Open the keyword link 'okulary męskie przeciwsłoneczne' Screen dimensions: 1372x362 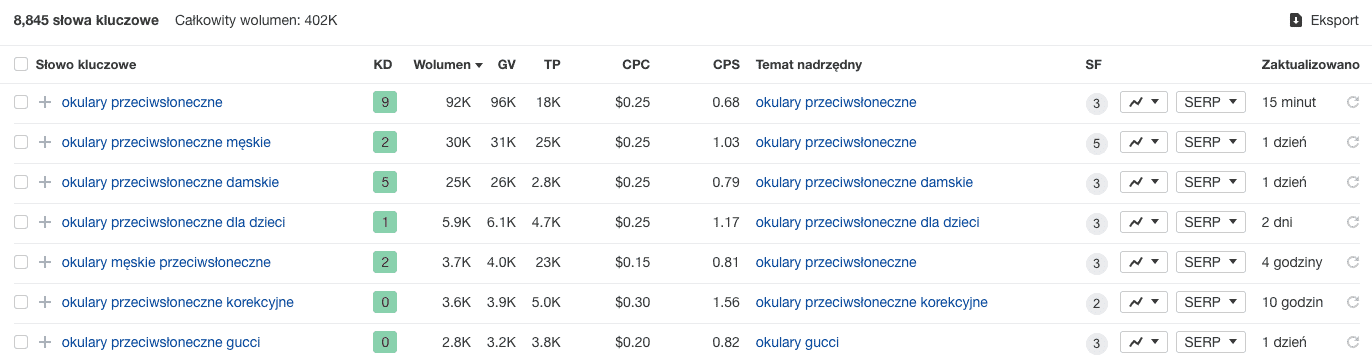pos(166,262)
